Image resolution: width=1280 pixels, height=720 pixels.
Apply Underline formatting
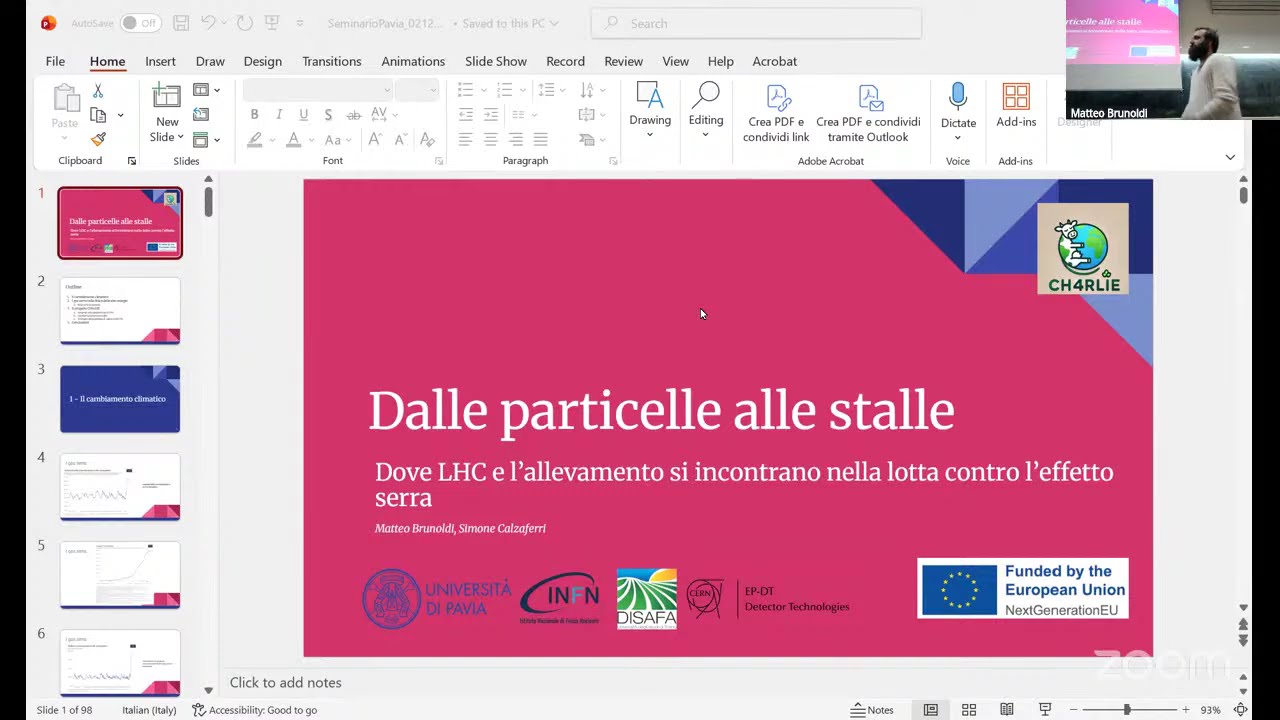(x=304, y=115)
